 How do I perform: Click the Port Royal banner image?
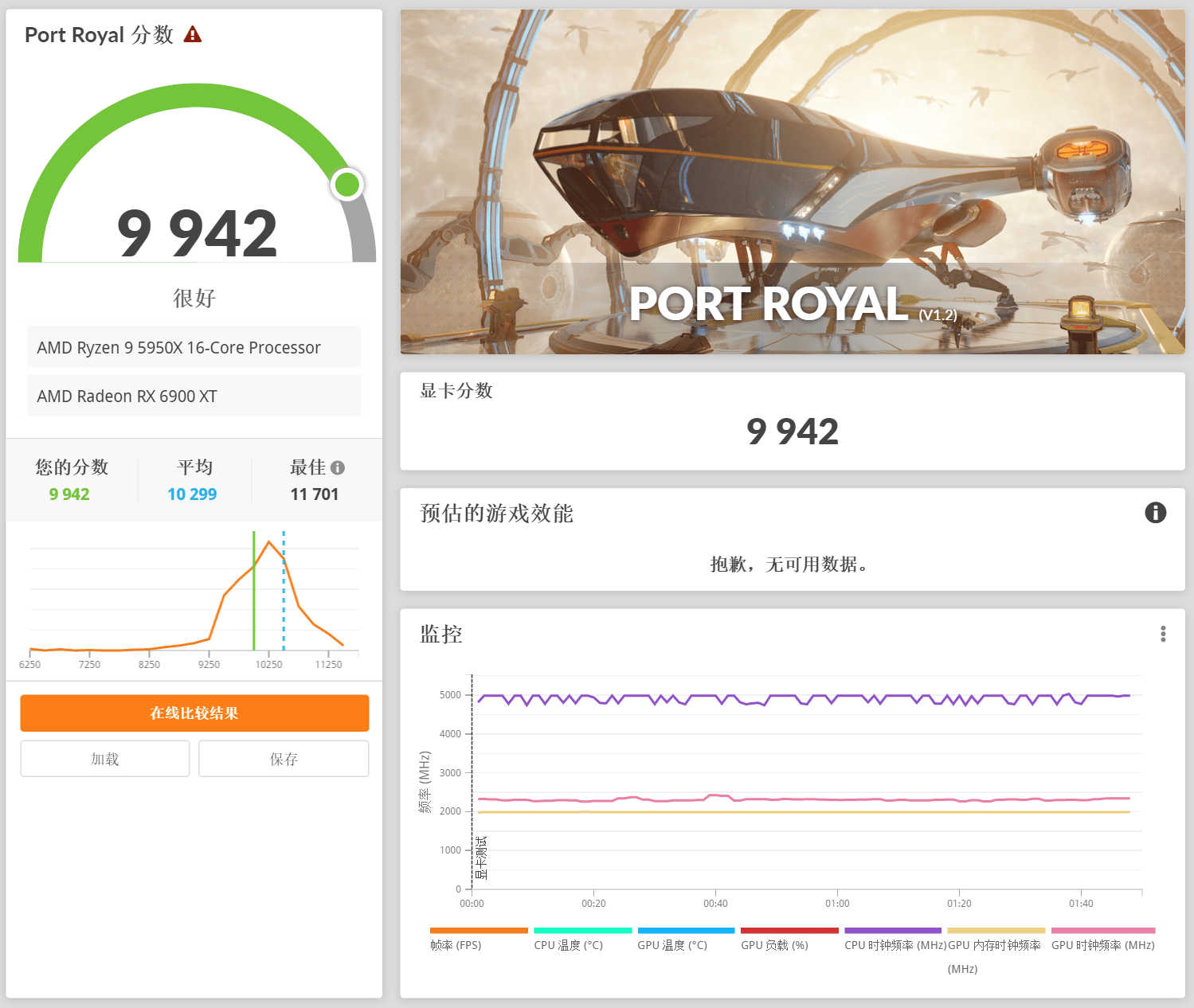pos(793,182)
